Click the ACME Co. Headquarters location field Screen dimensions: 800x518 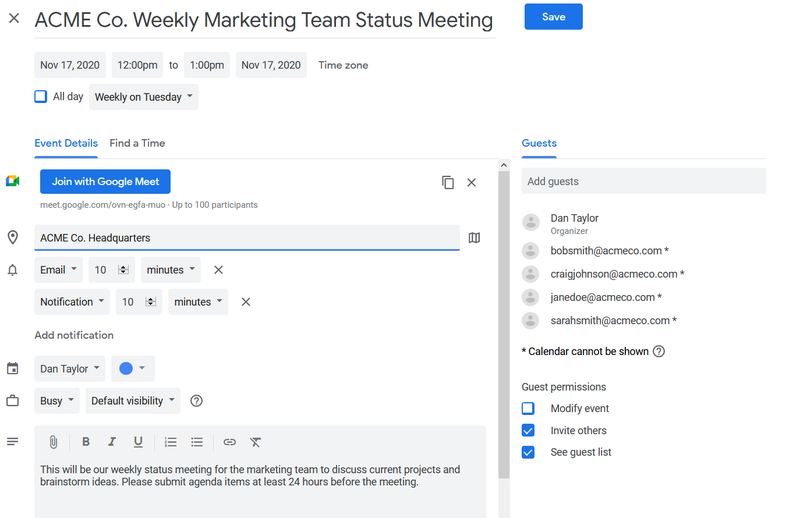coord(247,238)
